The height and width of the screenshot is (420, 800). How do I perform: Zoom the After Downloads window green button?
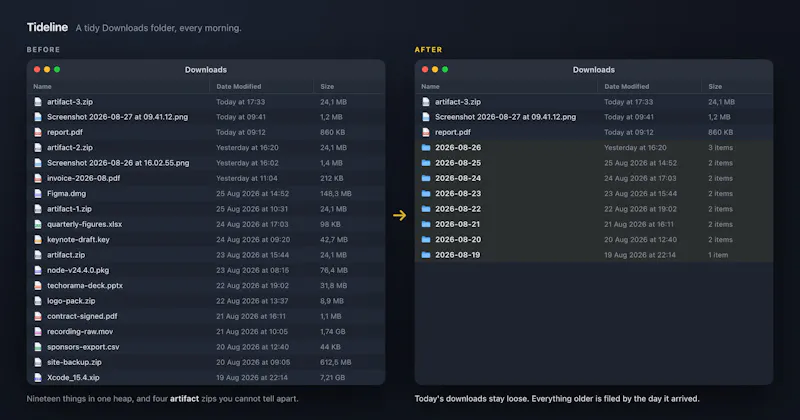tap(445, 69)
